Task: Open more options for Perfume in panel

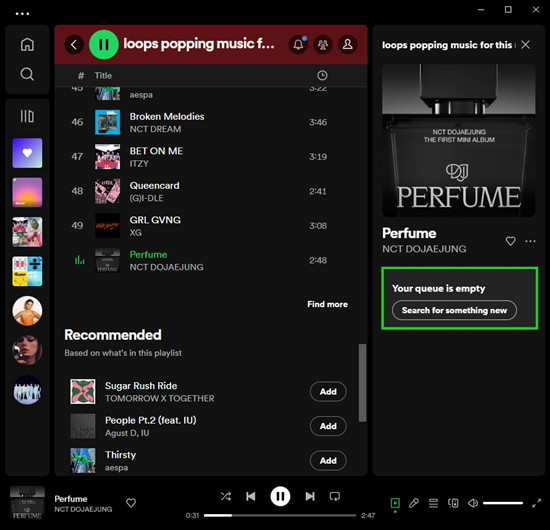Action: (x=530, y=241)
